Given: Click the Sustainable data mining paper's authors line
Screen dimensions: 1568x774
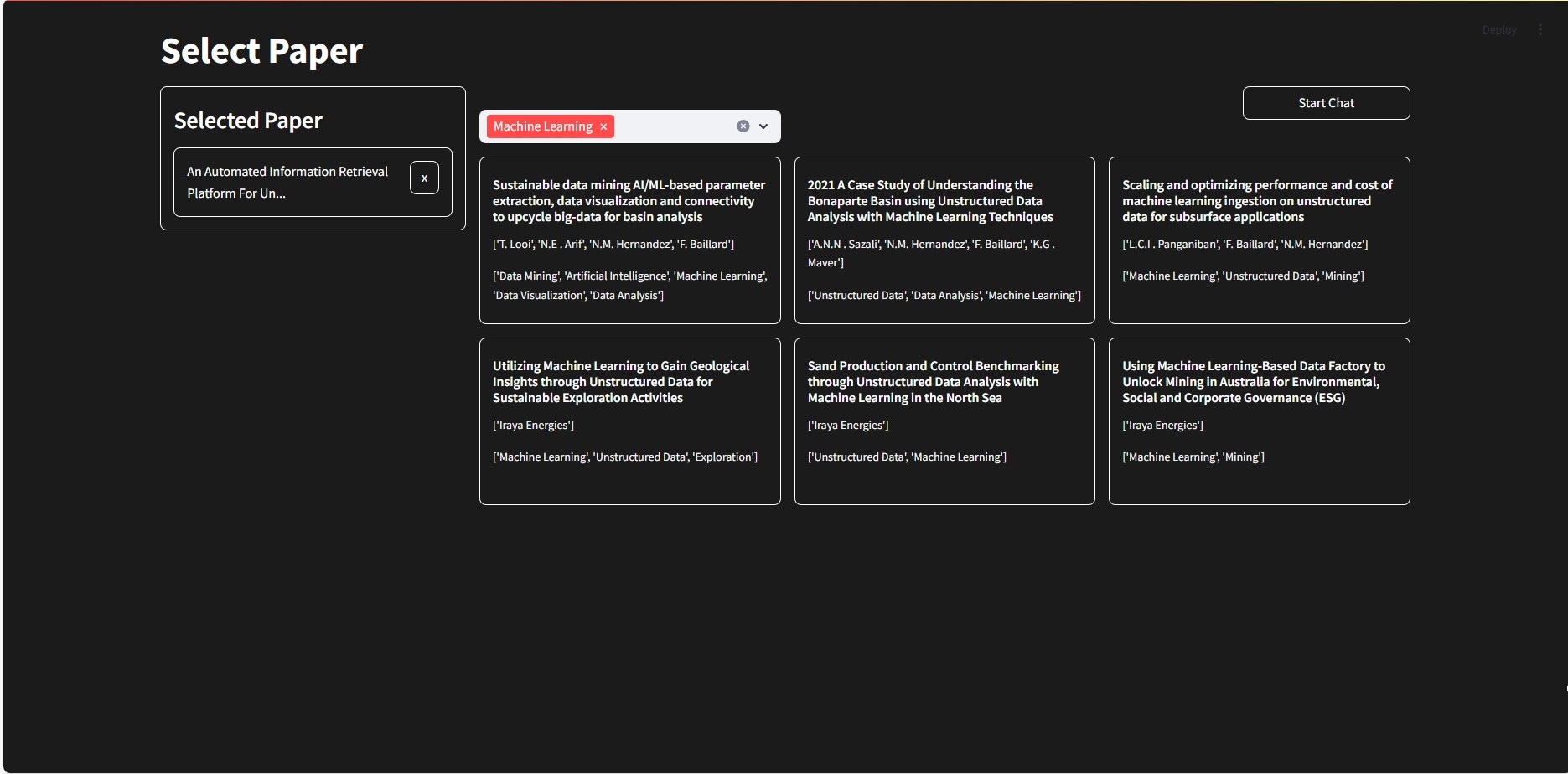Looking at the screenshot, I should tap(613, 245).
